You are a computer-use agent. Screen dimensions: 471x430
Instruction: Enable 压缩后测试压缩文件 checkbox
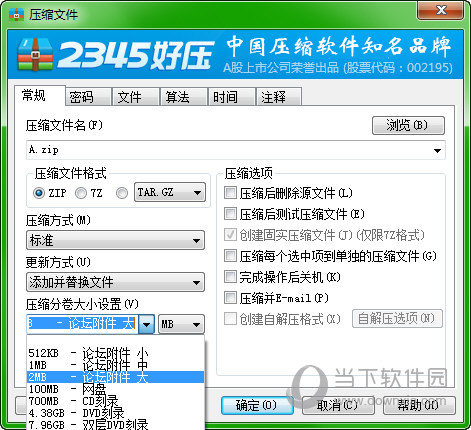pyautogui.click(x=230, y=214)
